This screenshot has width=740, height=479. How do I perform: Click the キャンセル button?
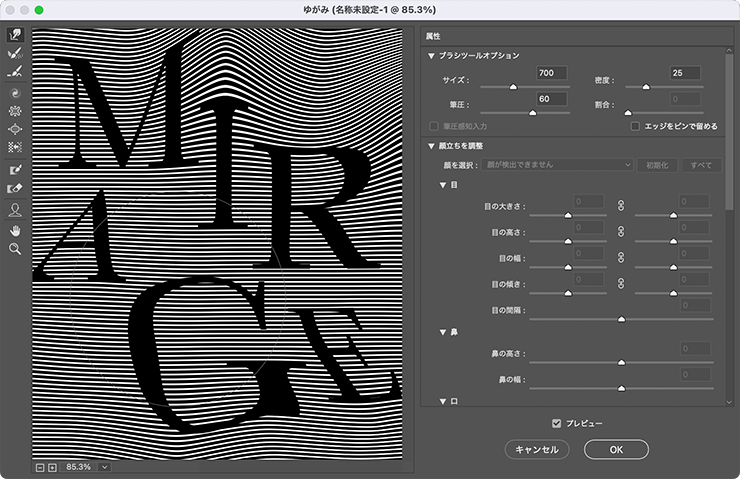point(536,450)
